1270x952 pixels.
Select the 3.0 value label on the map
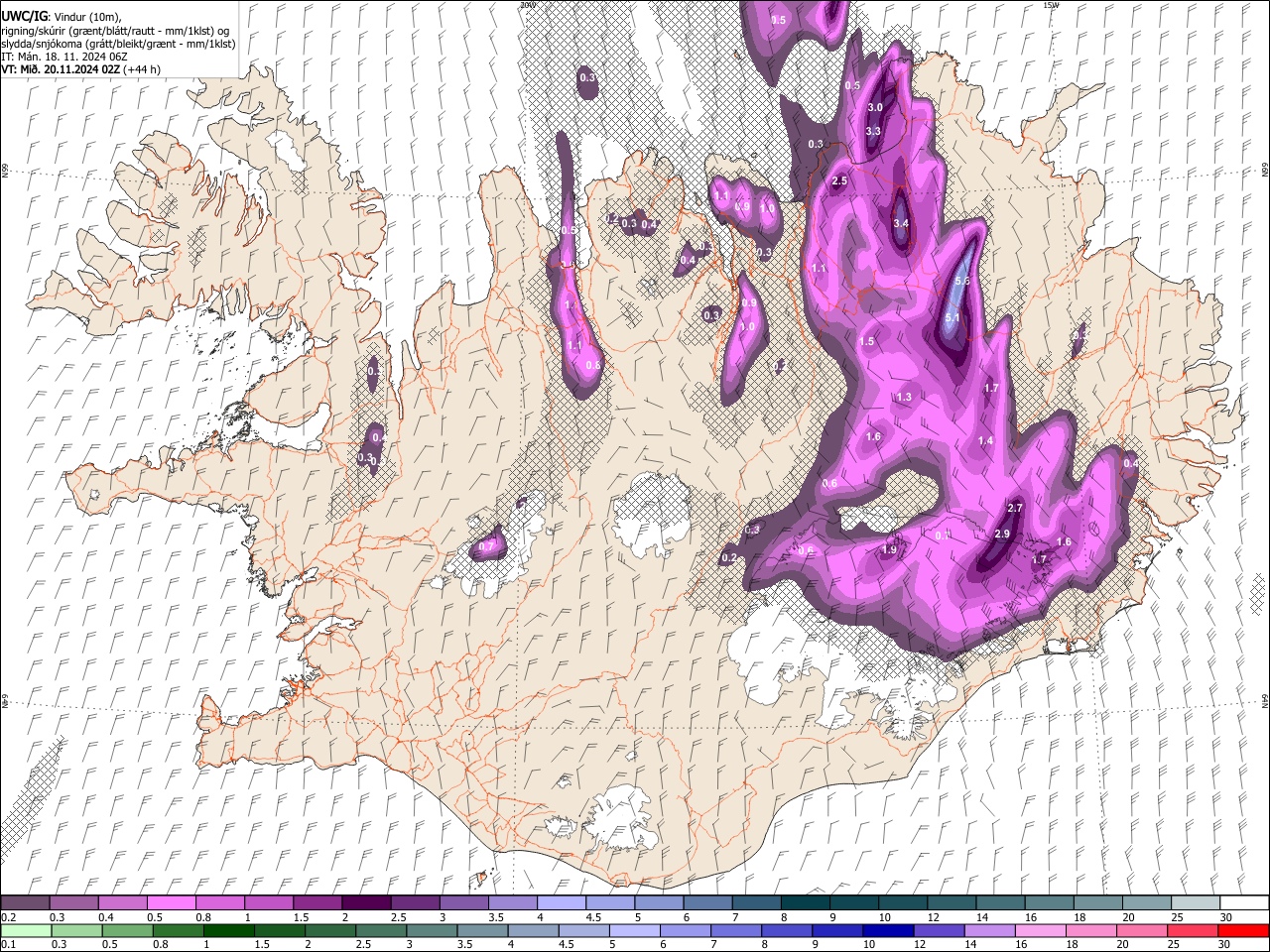[x=875, y=107]
